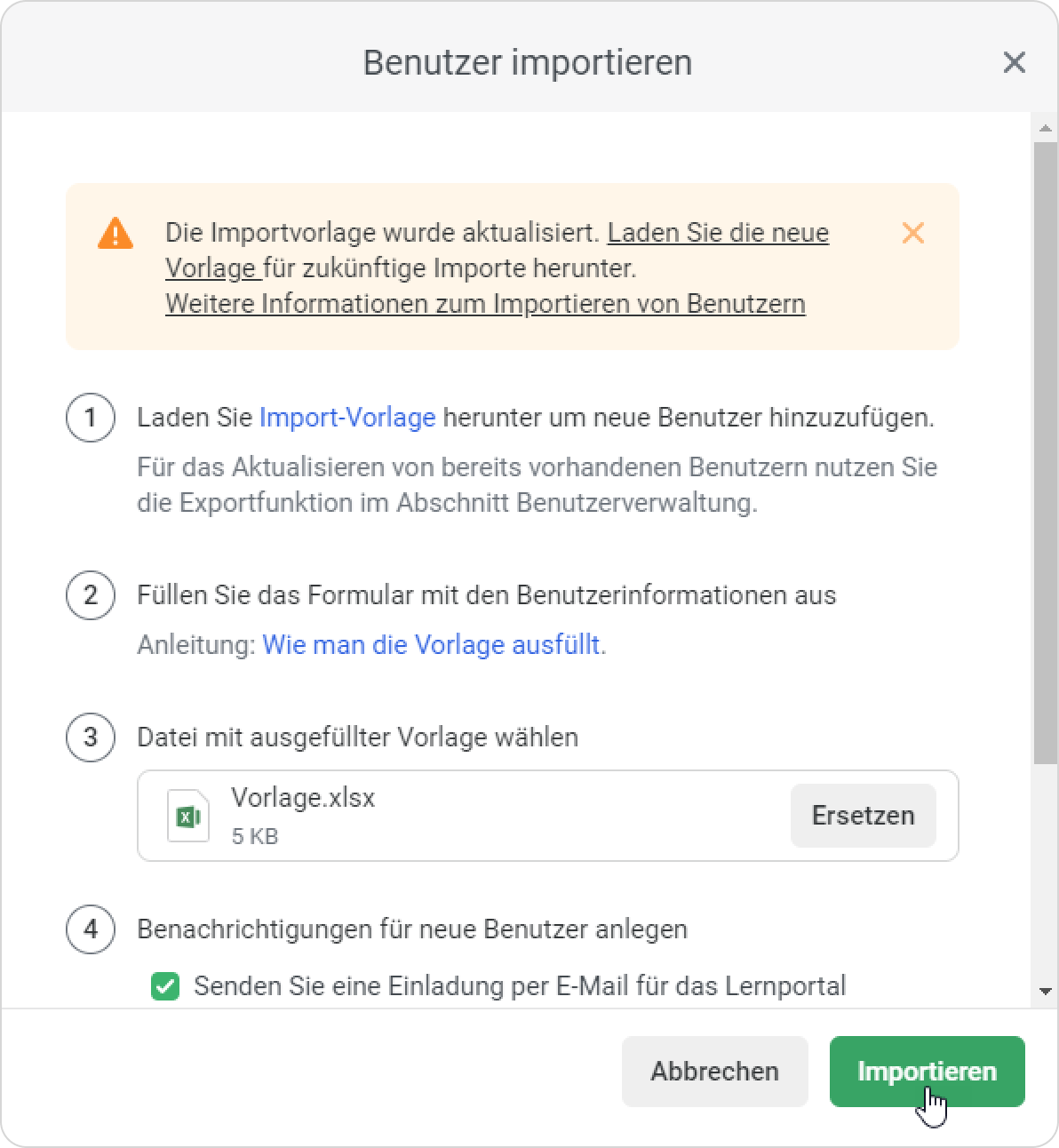Viewport: 1059px width, 1148px height.
Task: Dismiss the orange warning banner
Action: point(912,233)
